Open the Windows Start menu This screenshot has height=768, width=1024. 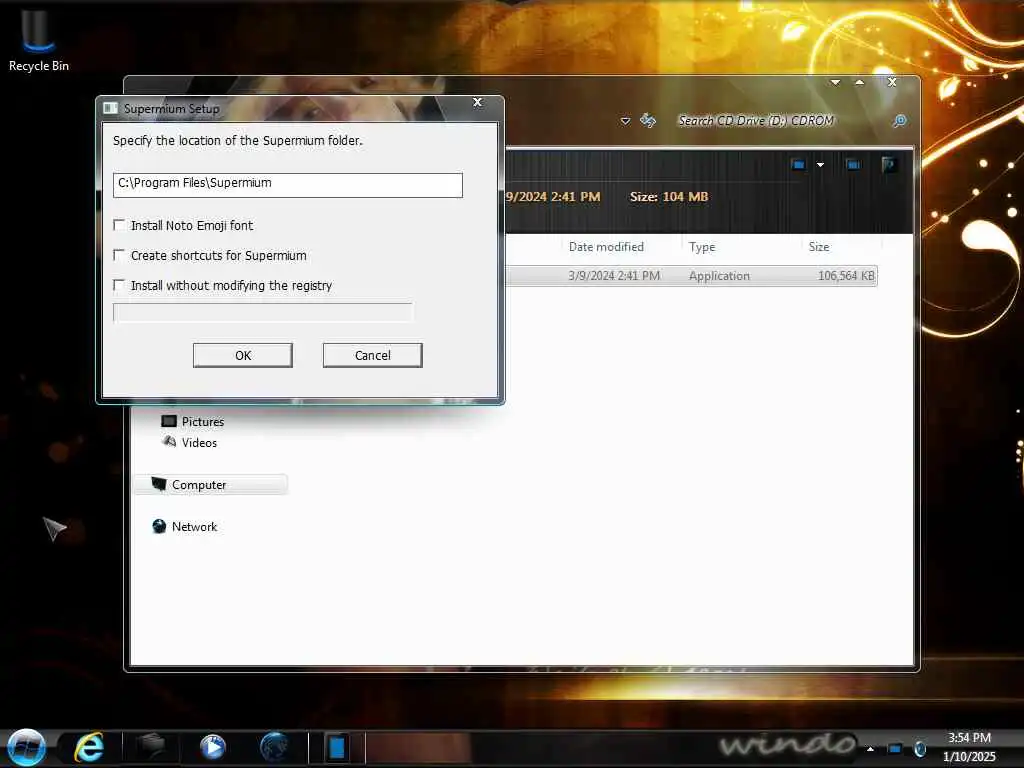[x=26, y=747]
